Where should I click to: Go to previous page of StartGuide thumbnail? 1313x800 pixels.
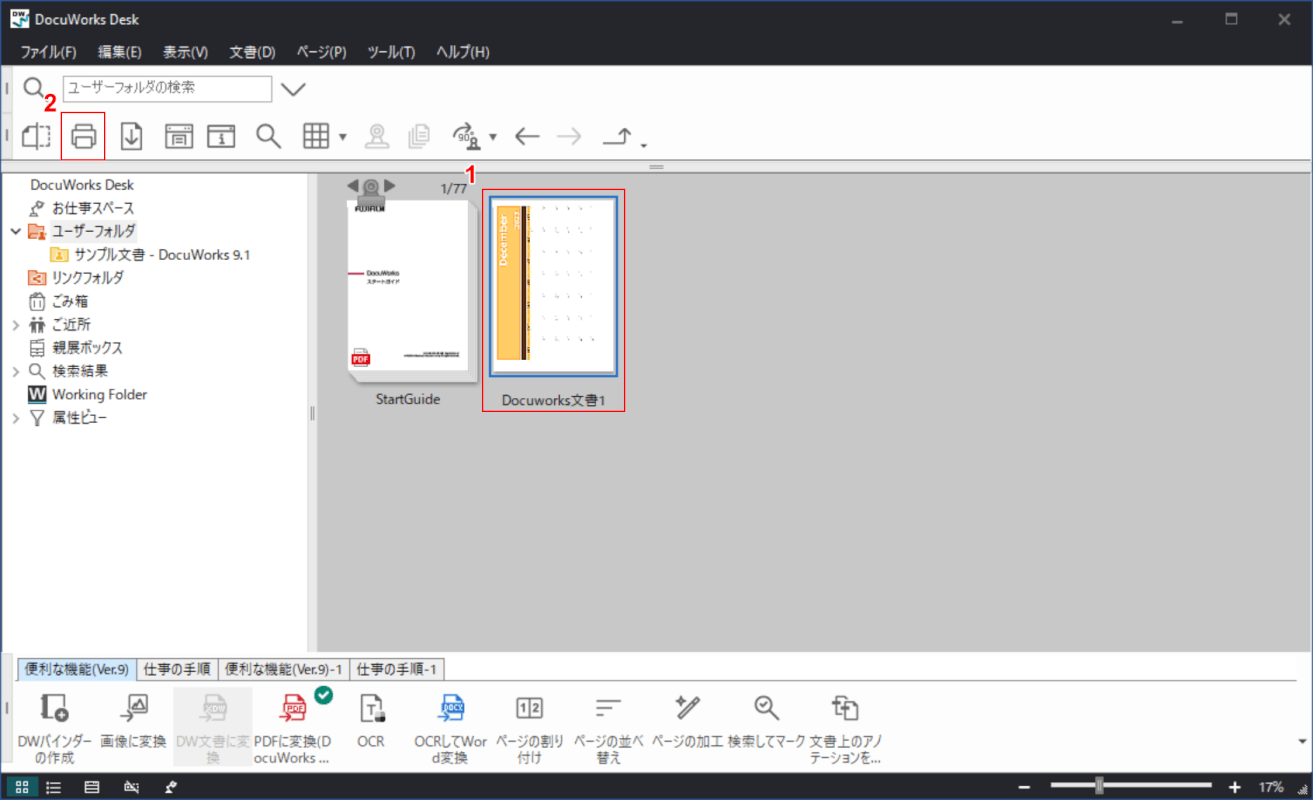352,186
